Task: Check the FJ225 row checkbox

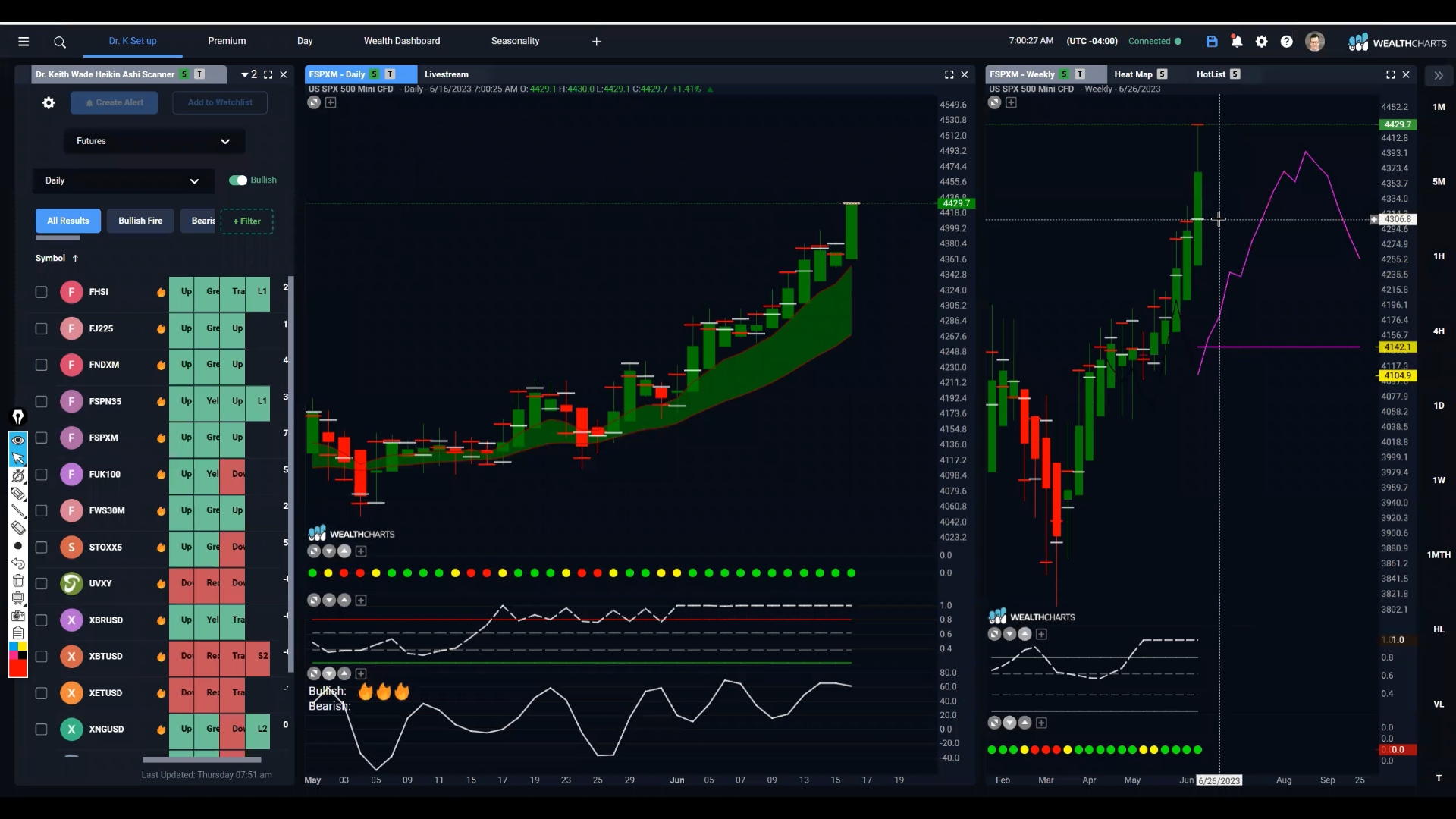Action: coord(41,328)
